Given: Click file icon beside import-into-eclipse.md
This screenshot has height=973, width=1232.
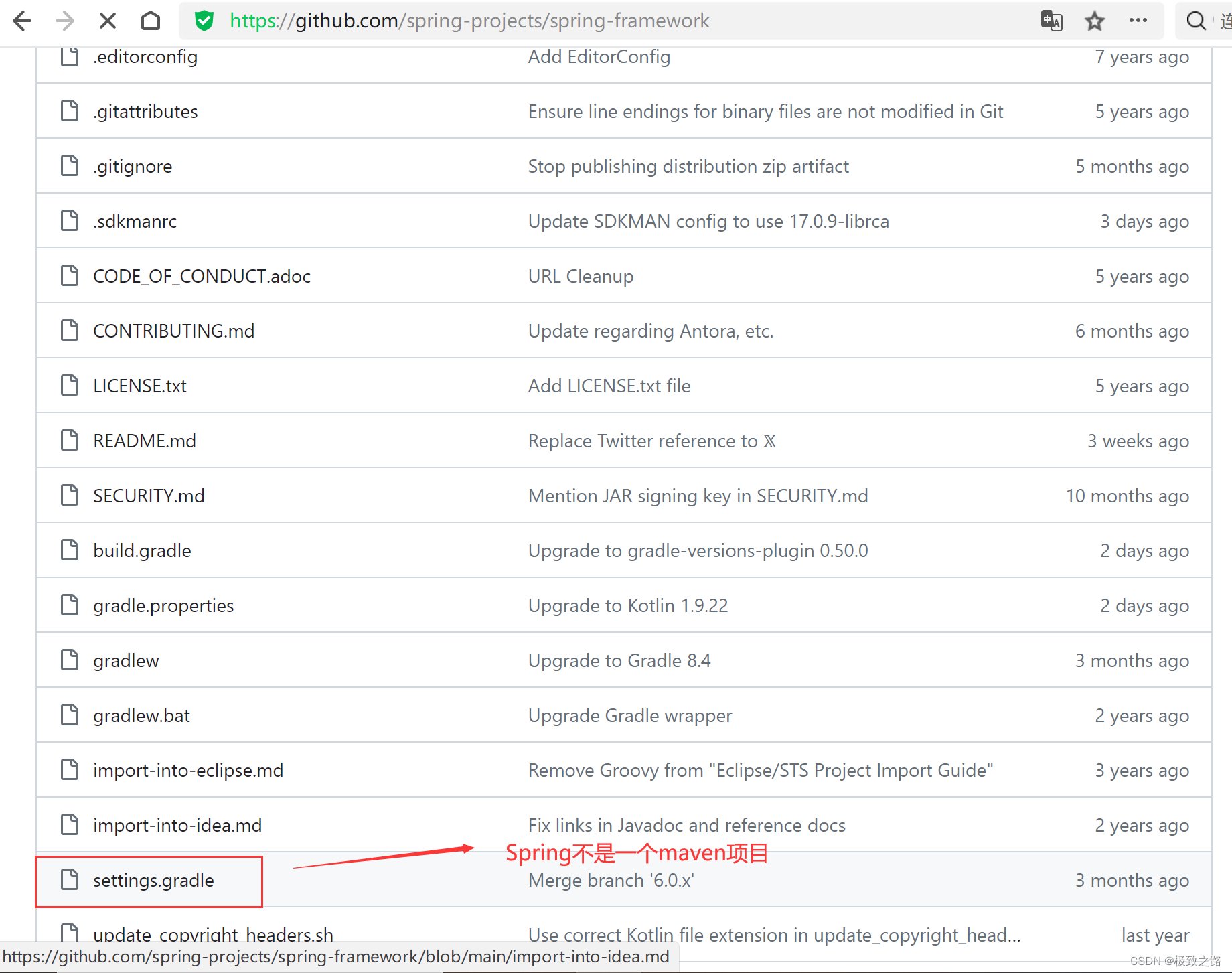Looking at the screenshot, I should tap(70, 769).
